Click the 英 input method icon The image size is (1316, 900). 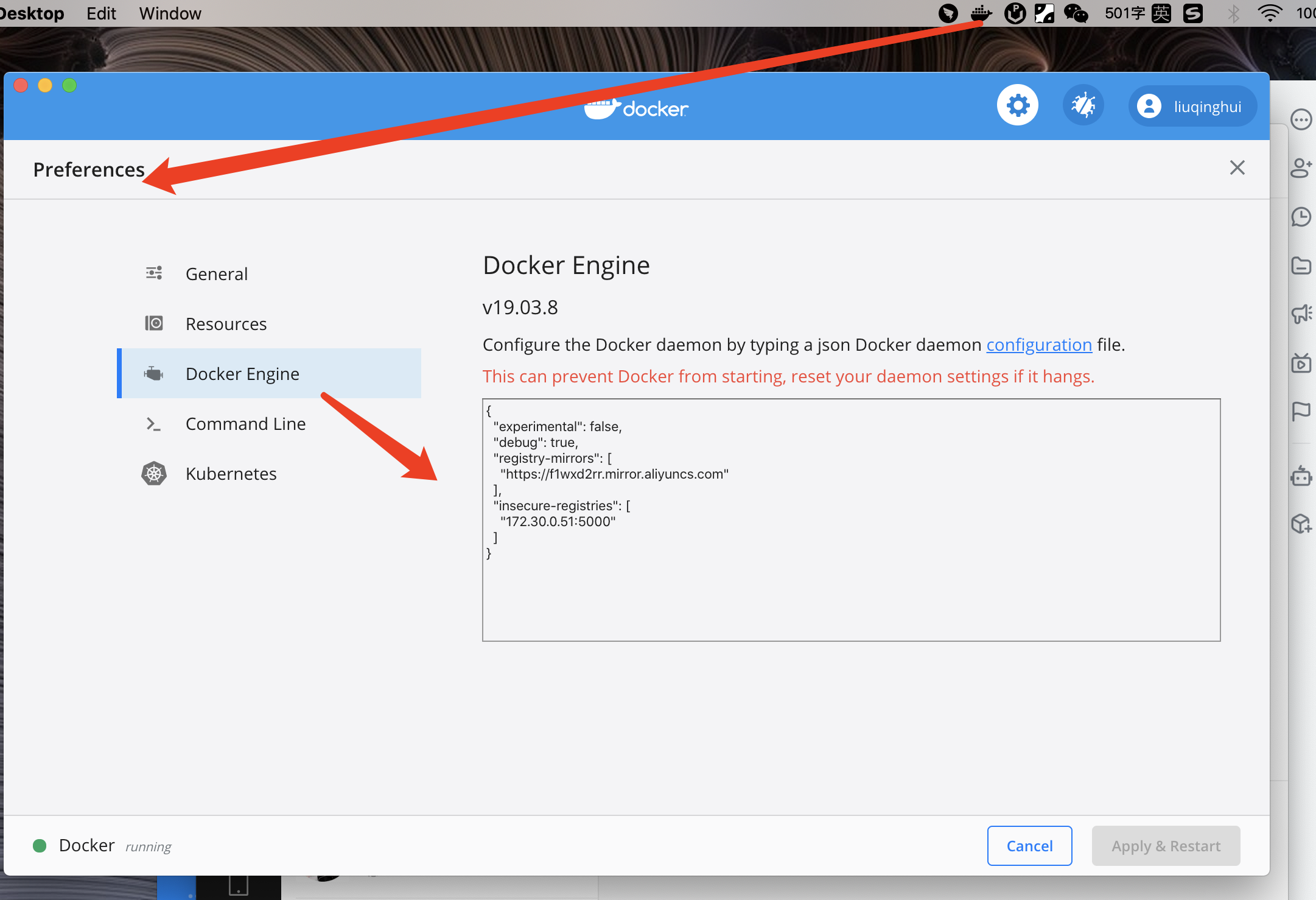[1161, 13]
